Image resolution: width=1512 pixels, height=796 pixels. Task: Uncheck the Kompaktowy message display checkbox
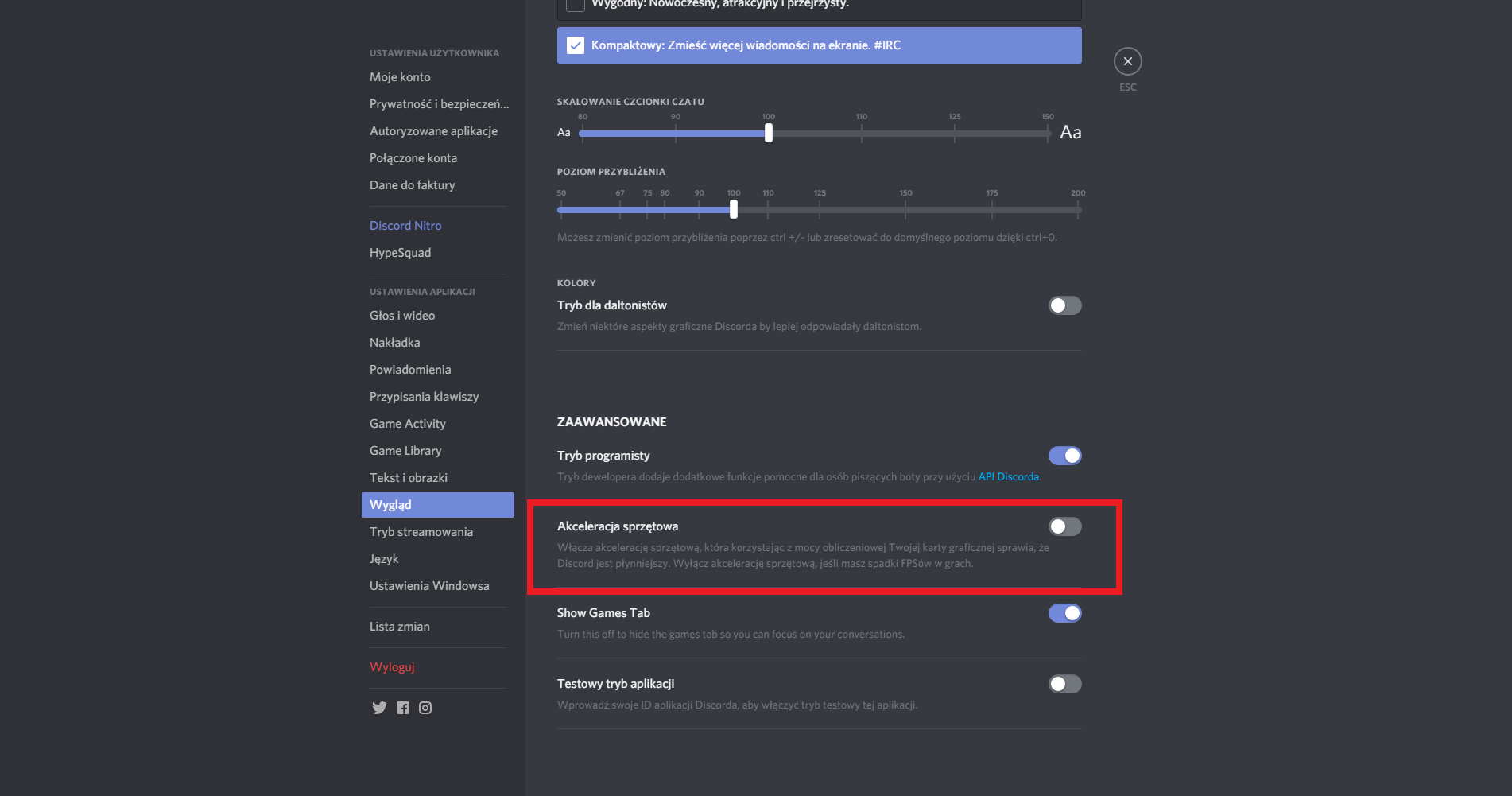576,45
